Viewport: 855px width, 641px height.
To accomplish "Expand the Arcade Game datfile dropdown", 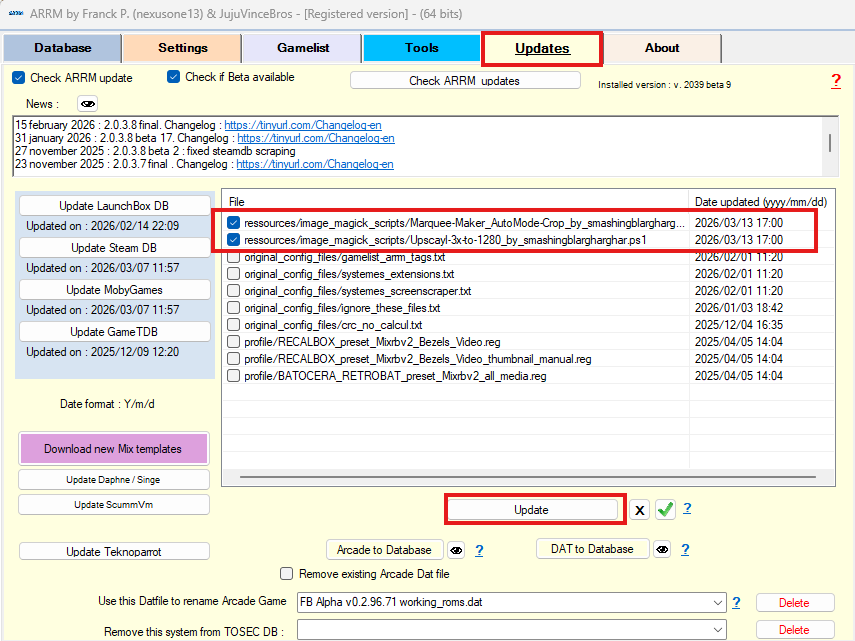I will (x=716, y=603).
